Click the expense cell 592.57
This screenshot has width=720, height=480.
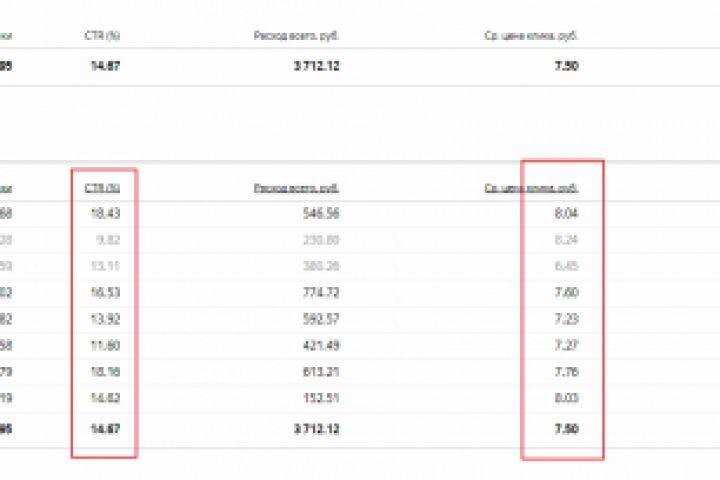pyautogui.click(x=320, y=318)
